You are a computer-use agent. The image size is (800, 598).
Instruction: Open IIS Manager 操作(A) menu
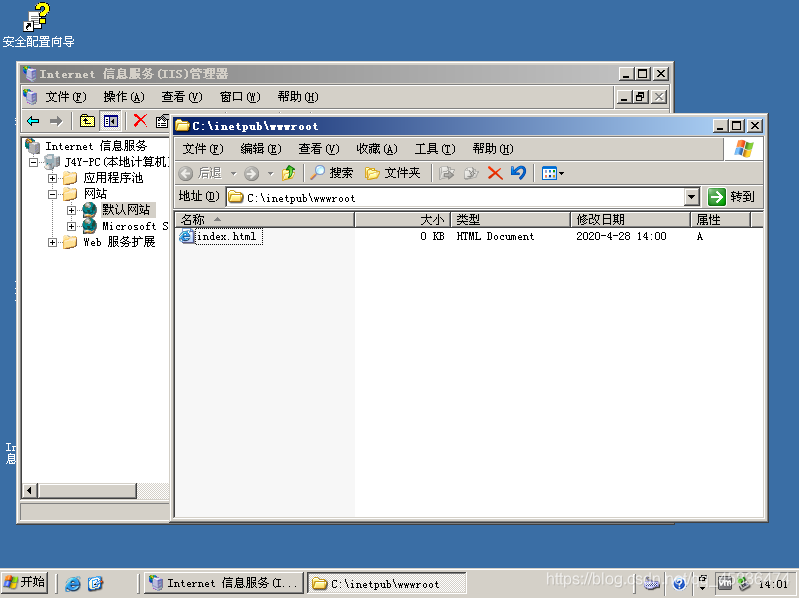click(x=124, y=97)
